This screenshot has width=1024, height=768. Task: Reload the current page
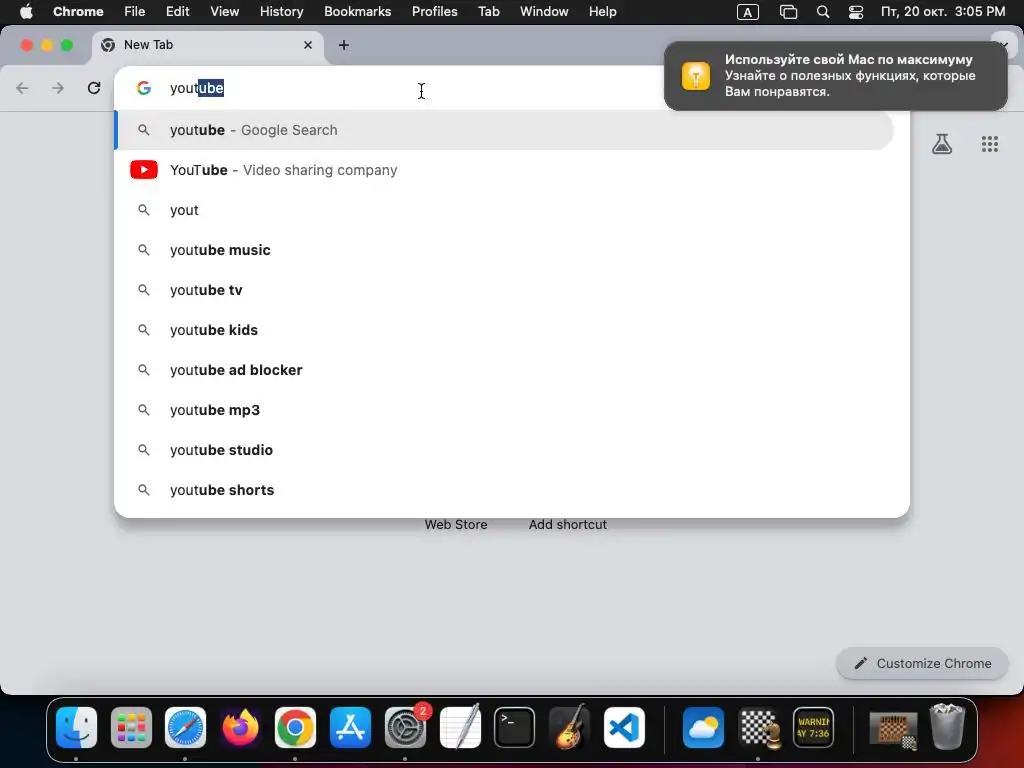(x=94, y=88)
